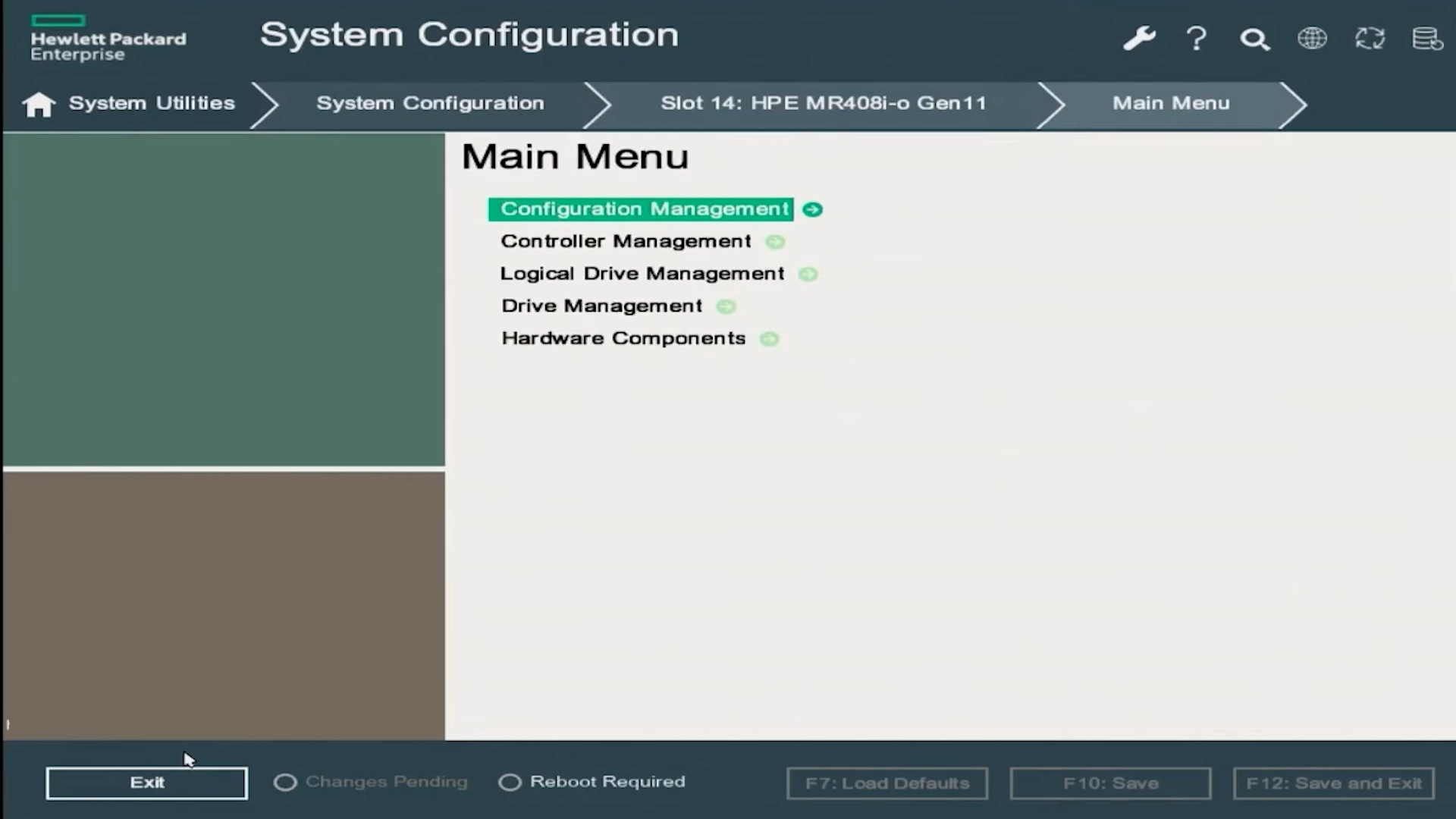Viewport: 1456px width, 819px height.
Task: Expand arrow beside Logical Drive Management
Action: coord(808,275)
